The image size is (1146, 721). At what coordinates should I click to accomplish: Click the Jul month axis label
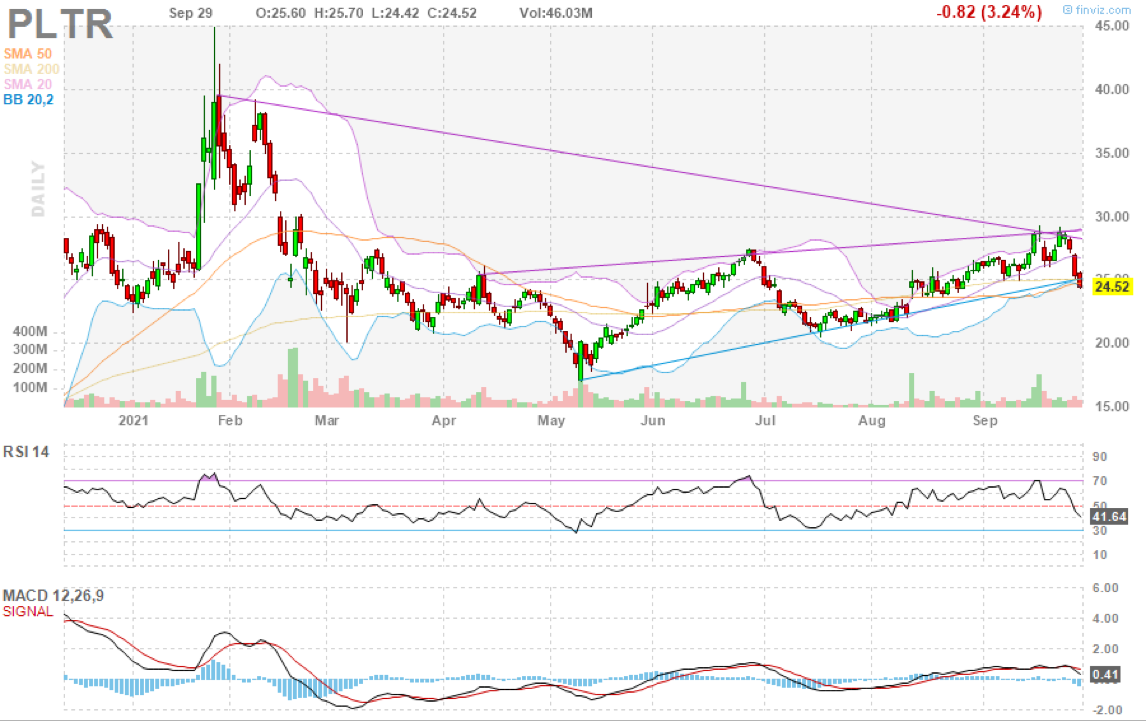point(765,420)
